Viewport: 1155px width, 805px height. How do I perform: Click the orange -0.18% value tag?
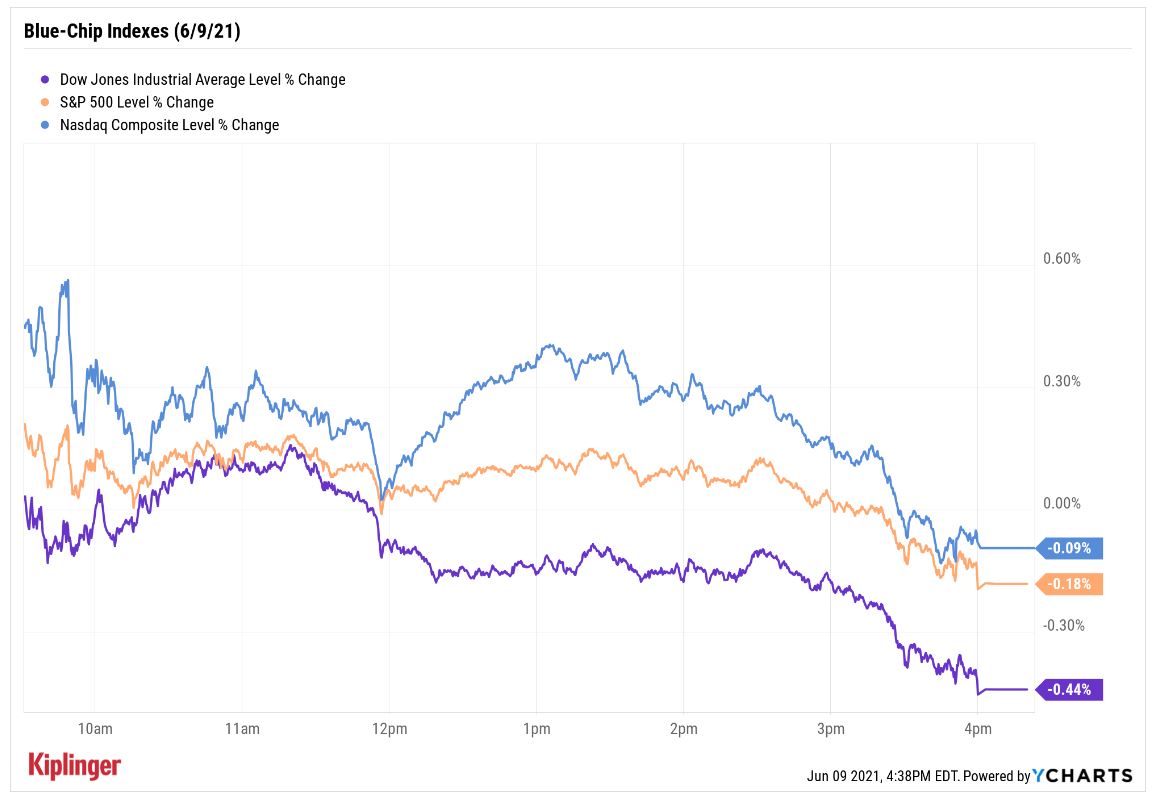tap(1071, 584)
